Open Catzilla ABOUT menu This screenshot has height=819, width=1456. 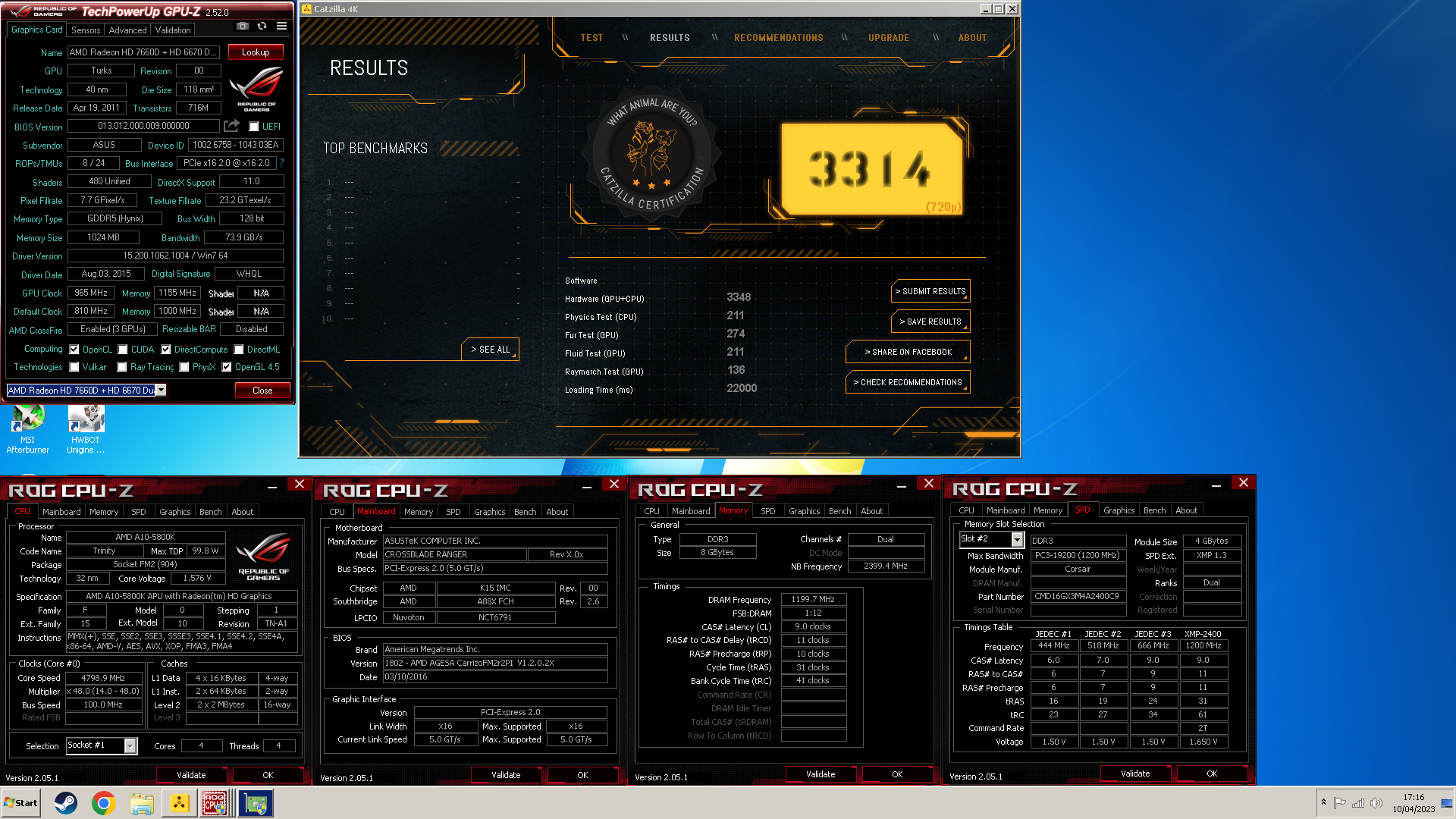pyautogui.click(x=972, y=38)
